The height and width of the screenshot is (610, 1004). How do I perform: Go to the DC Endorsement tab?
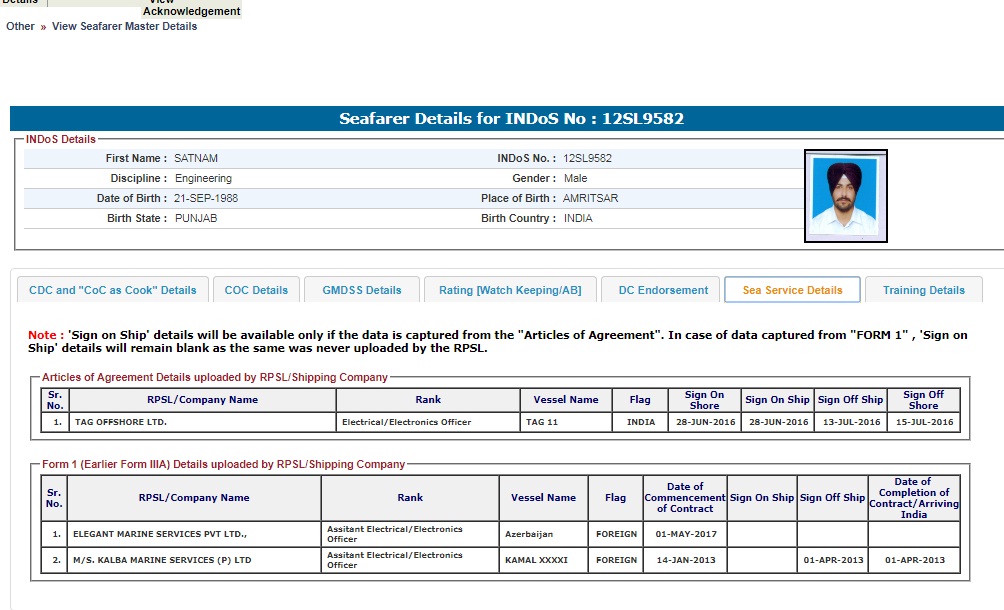coord(663,290)
